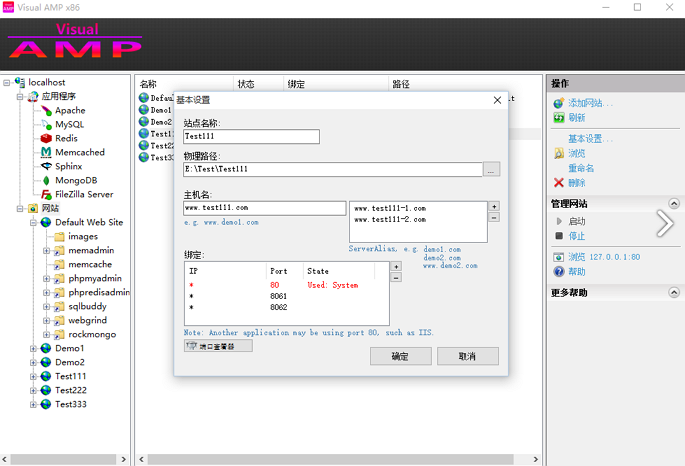Click the Test222 globe icon in tree

click(46, 390)
